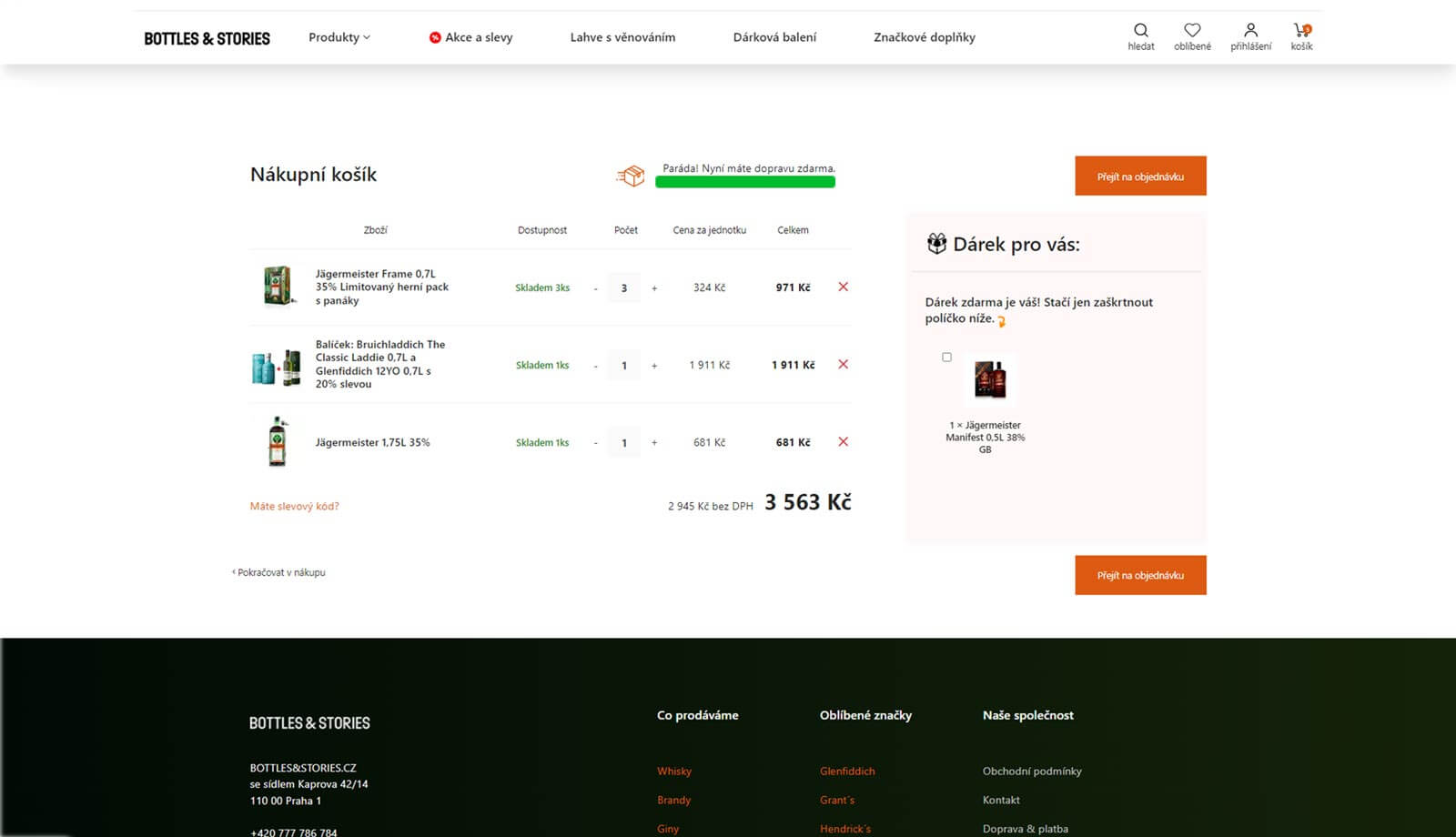The width and height of the screenshot is (1456, 837).
Task: Open Dárková balení menu item
Action: click(x=774, y=37)
